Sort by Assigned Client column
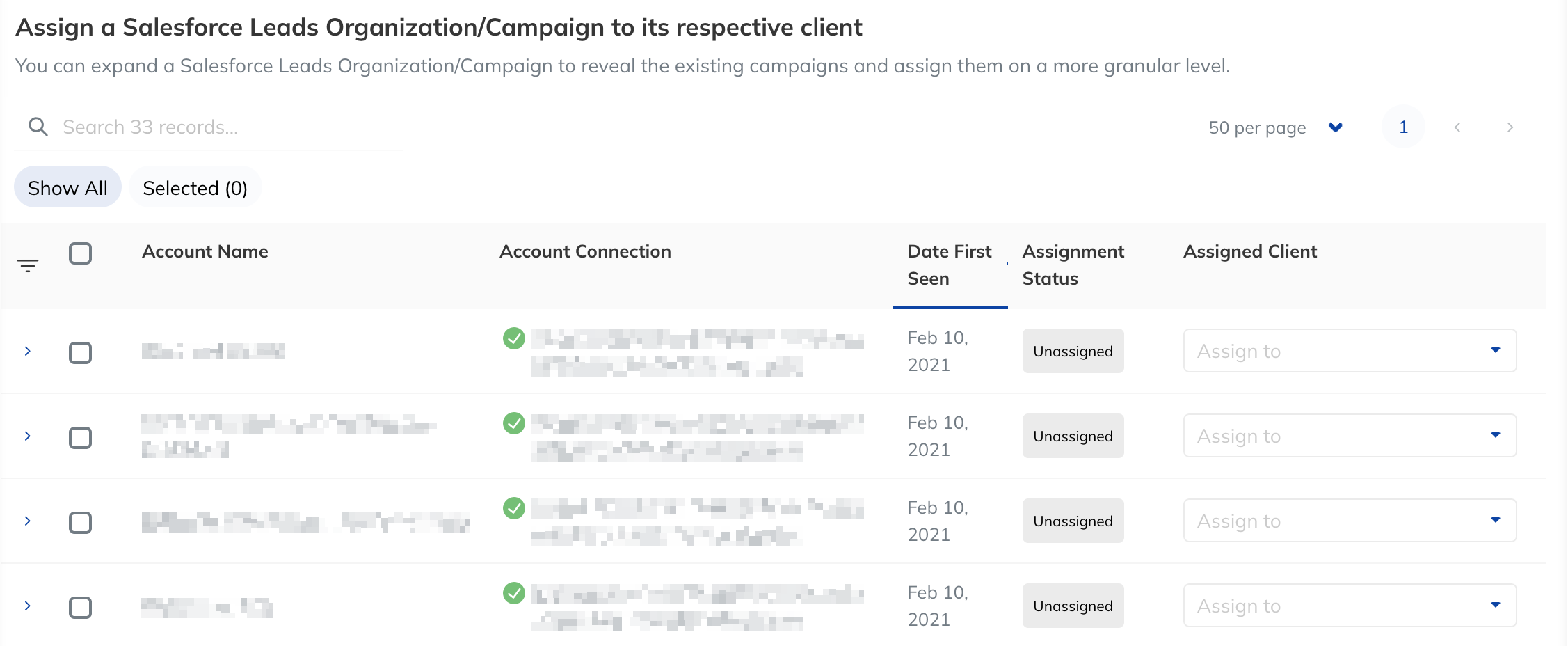 (x=1250, y=251)
